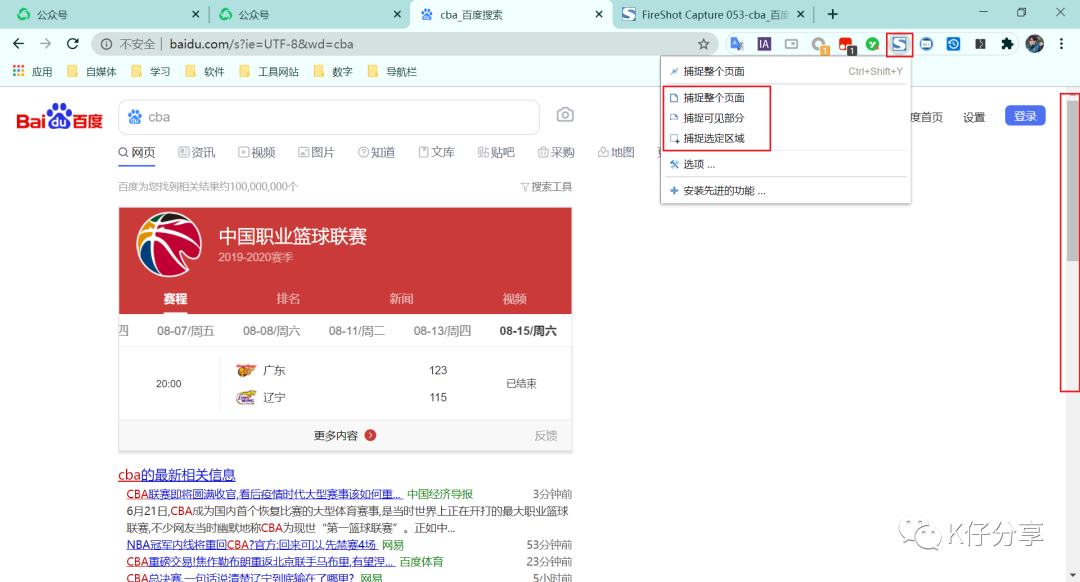1080x582 pixels.
Task: Choose 捕捉可见部分 from the FireShot menu
Action: click(x=716, y=118)
